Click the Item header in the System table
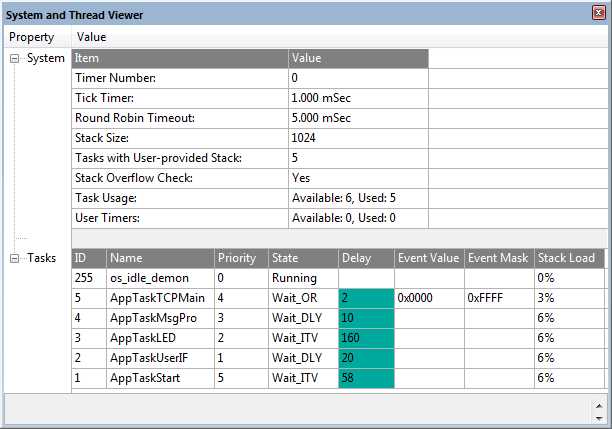This screenshot has width=612, height=429. point(180,59)
